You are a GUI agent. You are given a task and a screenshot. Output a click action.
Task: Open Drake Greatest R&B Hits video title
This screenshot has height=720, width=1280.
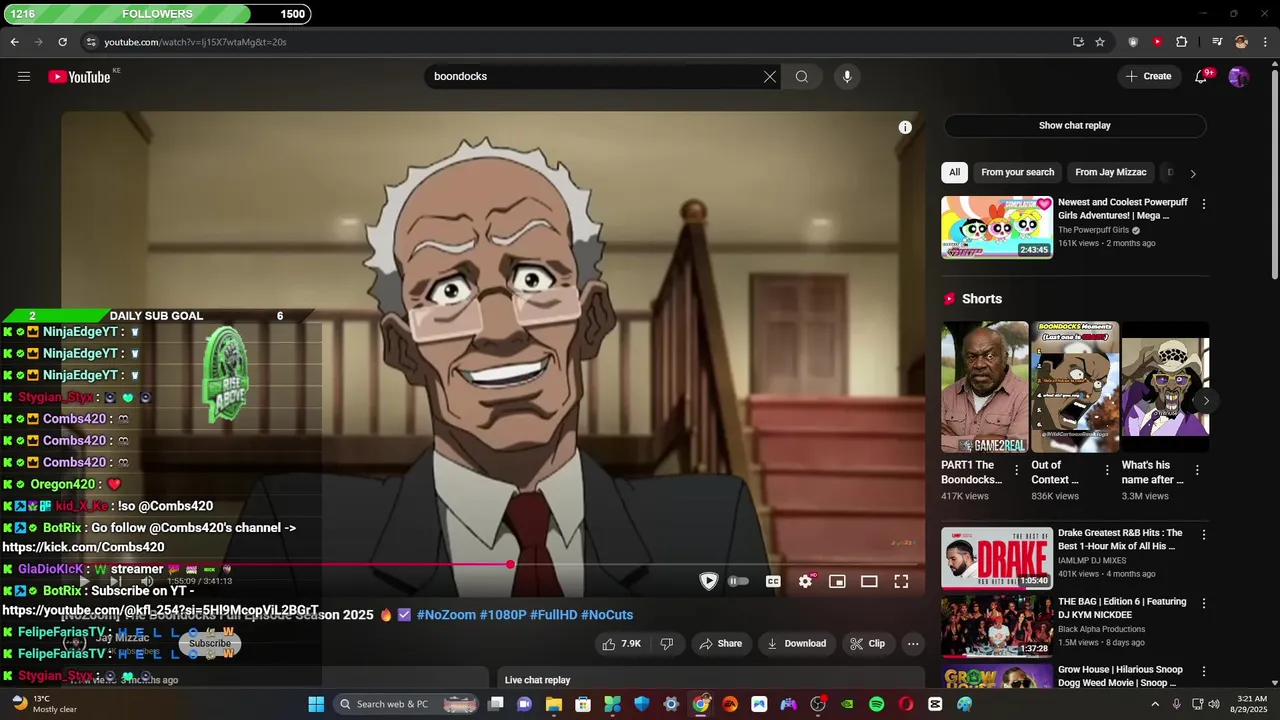pyautogui.click(x=1120, y=540)
